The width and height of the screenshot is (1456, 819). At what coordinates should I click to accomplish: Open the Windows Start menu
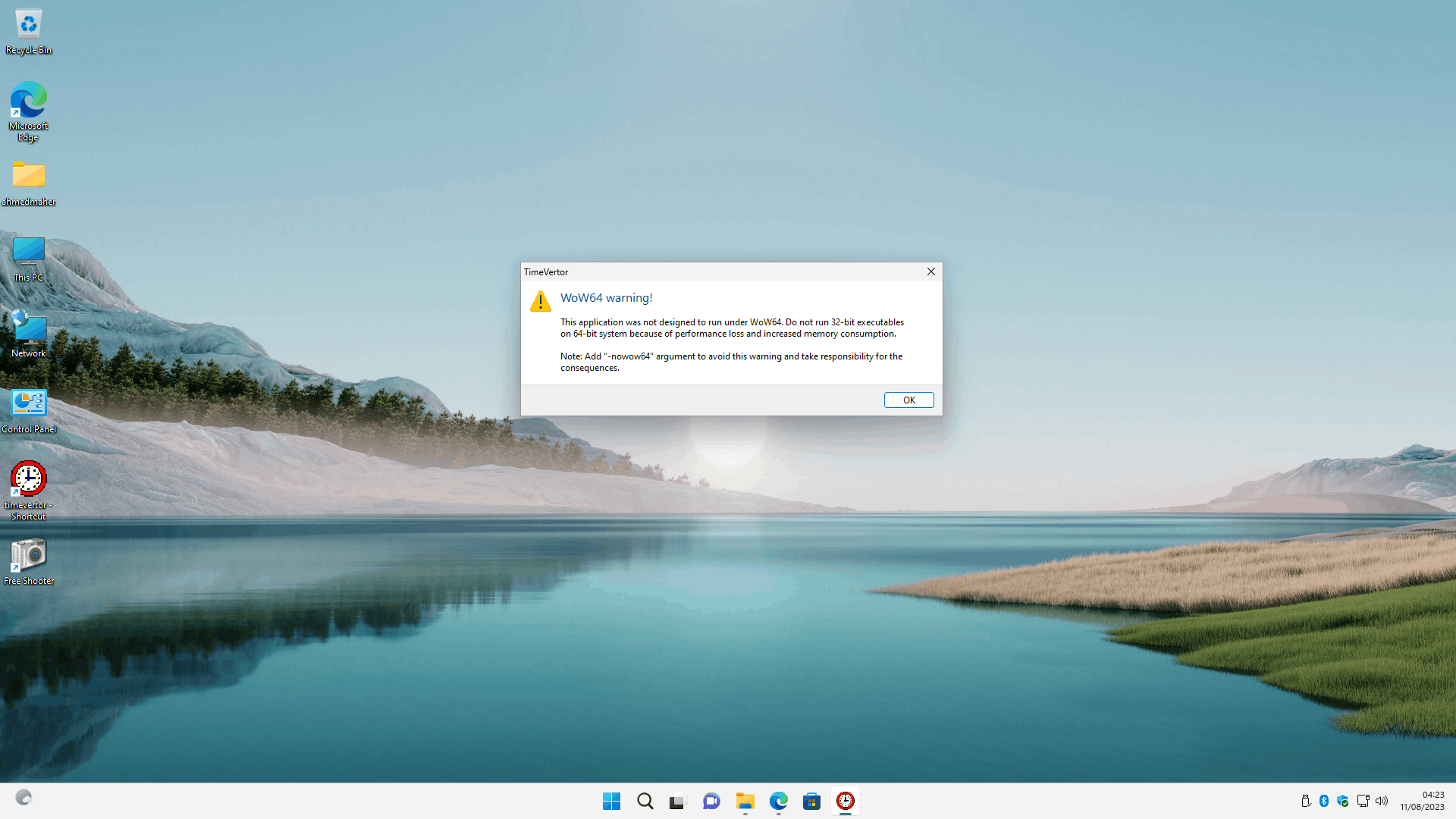(611, 801)
